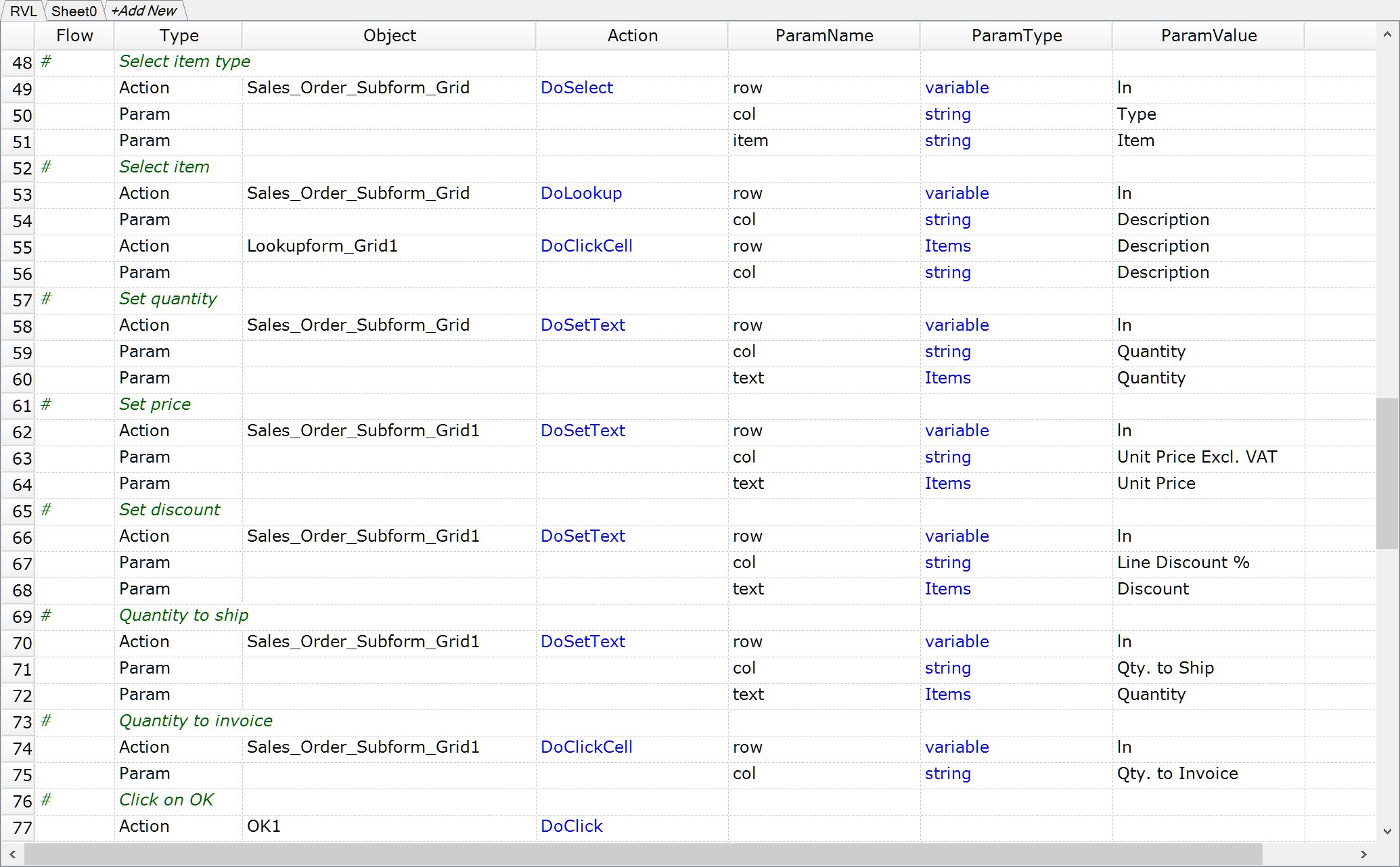Click the +Add New sheet tab
This screenshot has height=867, width=1400.
(143, 11)
